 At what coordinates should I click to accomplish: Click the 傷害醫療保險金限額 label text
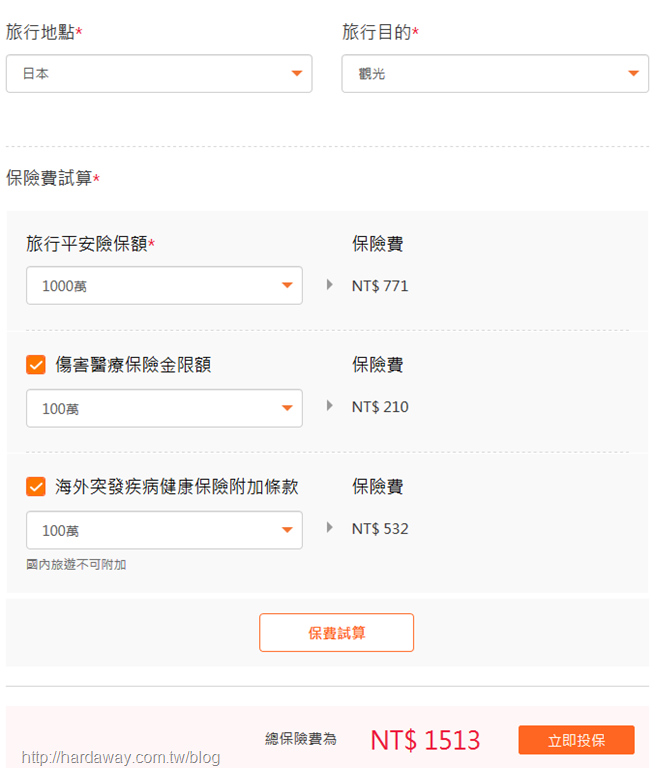pos(133,365)
